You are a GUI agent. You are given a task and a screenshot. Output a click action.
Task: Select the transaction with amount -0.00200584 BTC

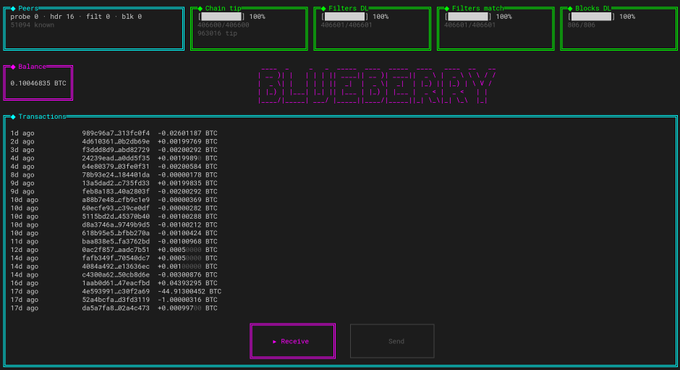pos(114,166)
